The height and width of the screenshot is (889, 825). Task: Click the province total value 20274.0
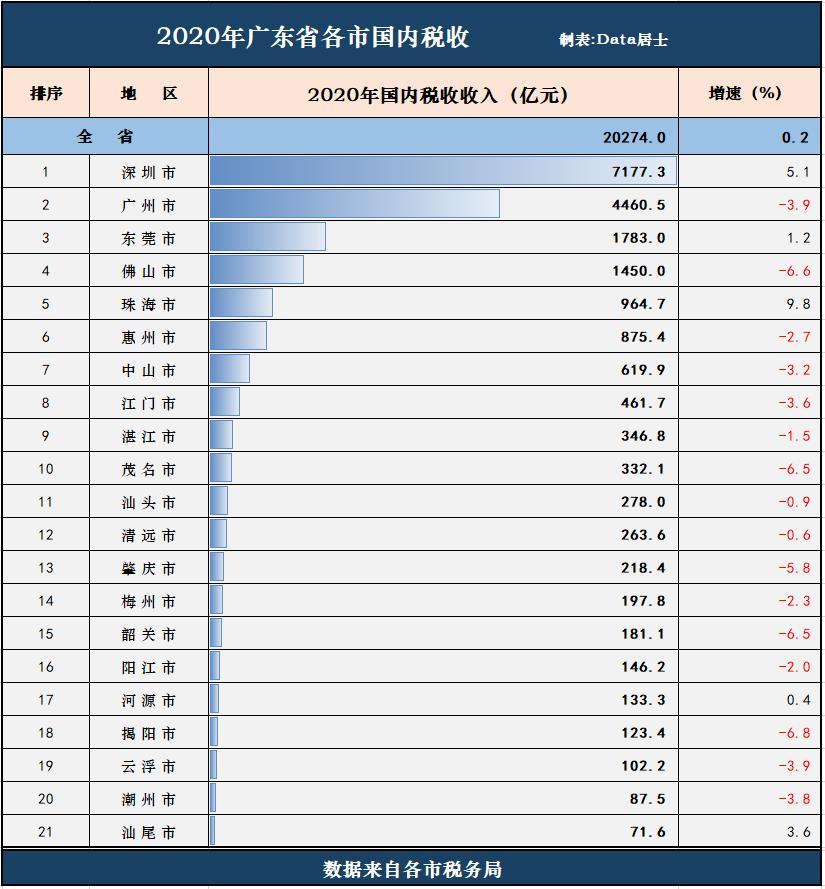634,137
